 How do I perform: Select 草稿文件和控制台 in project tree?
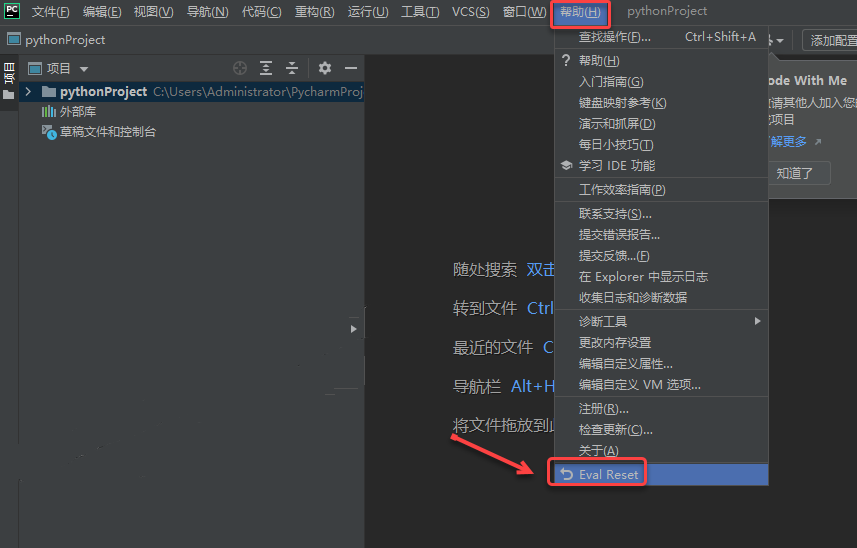[x=108, y=132]
